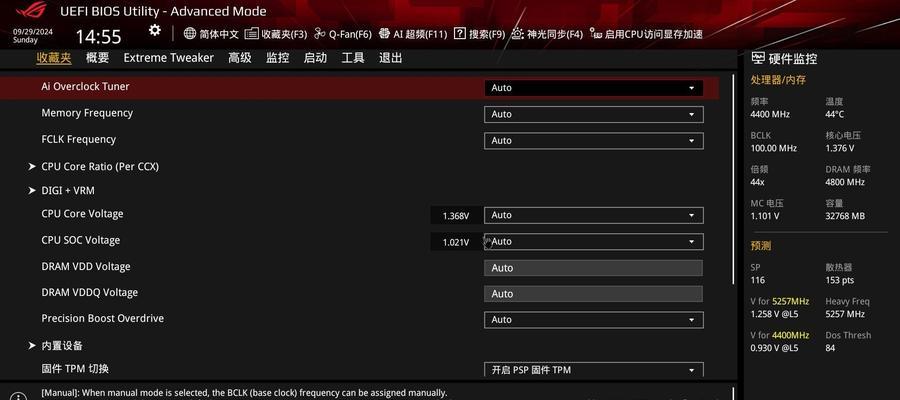Click the 09/29/2024 date display
Image resolution: width=900 pixels, height=400 pixels.
pyautogui.click(x=33, y=32)
